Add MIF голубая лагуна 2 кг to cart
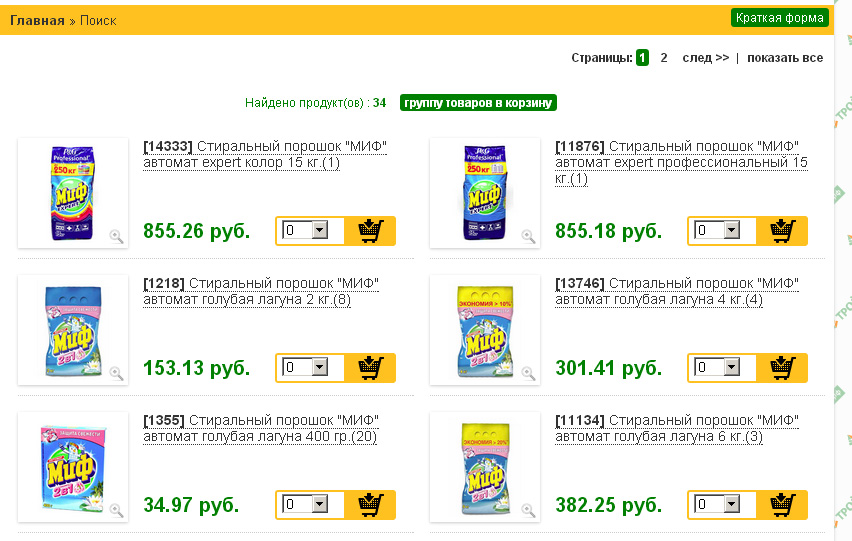852x541 pixels. pos(370,368)
